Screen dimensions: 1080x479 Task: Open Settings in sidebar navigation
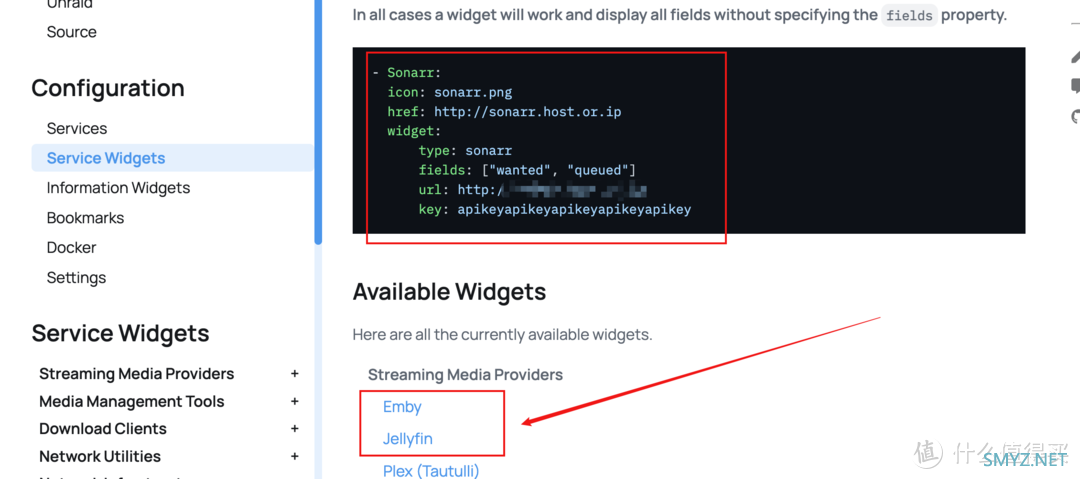point(76,278)
